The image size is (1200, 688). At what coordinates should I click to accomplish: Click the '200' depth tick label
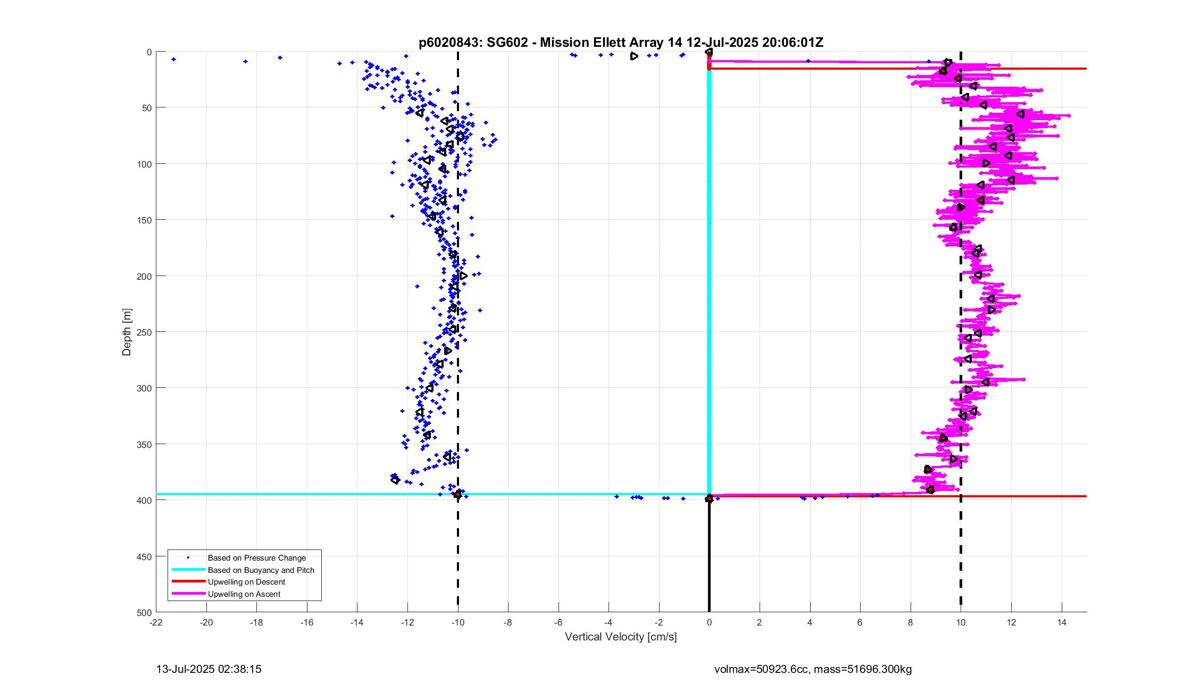point(143,276)
